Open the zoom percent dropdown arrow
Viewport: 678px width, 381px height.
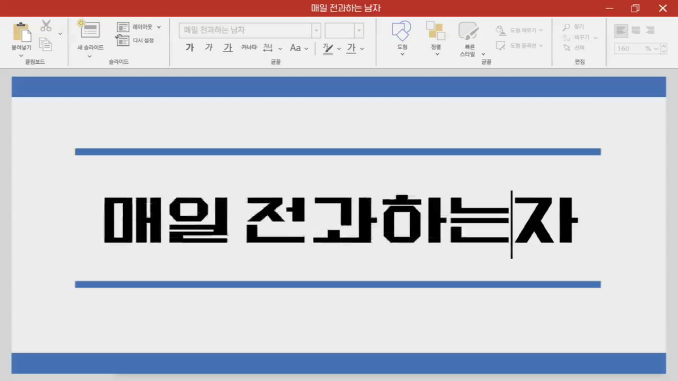(656, 49)
